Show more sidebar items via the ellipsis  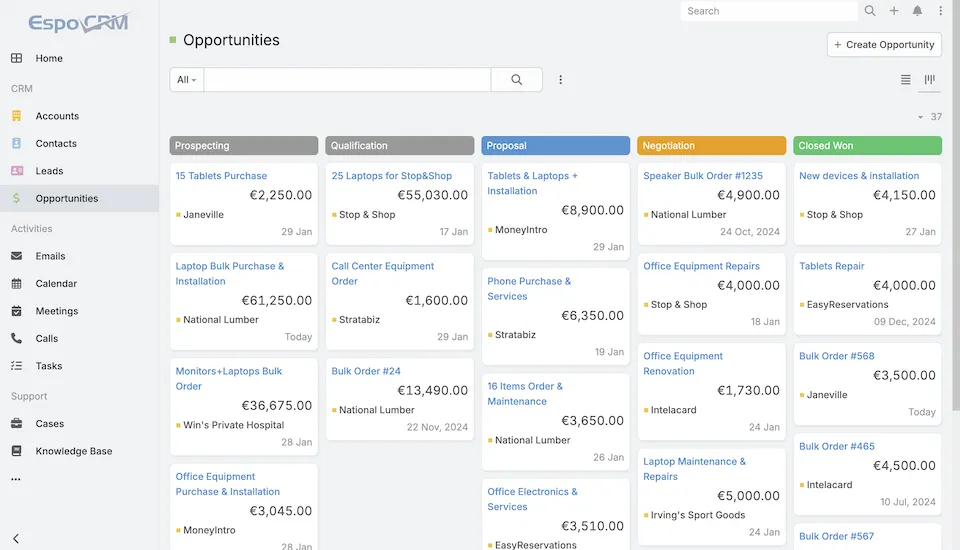coord(16,479)
